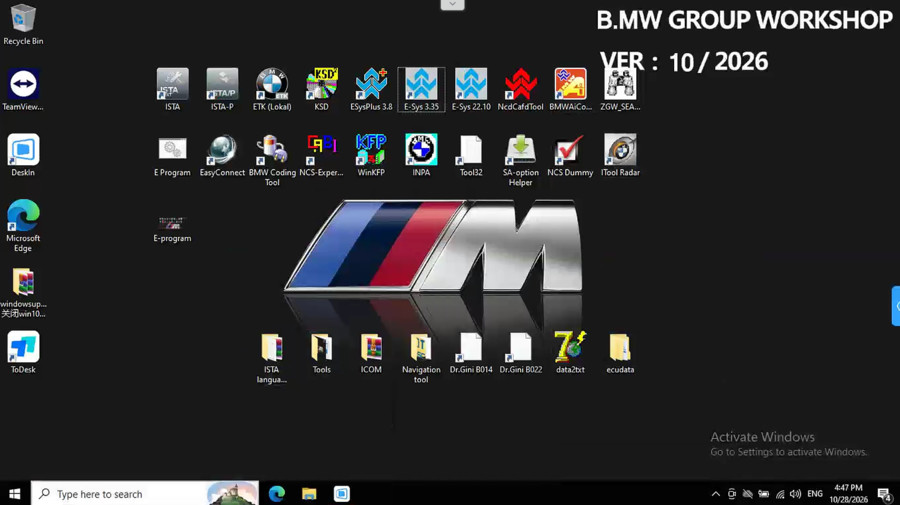Select the KSD desktop icon
Image resolution: width=900 pixels, height=505 pixels.
pos(321,90)
